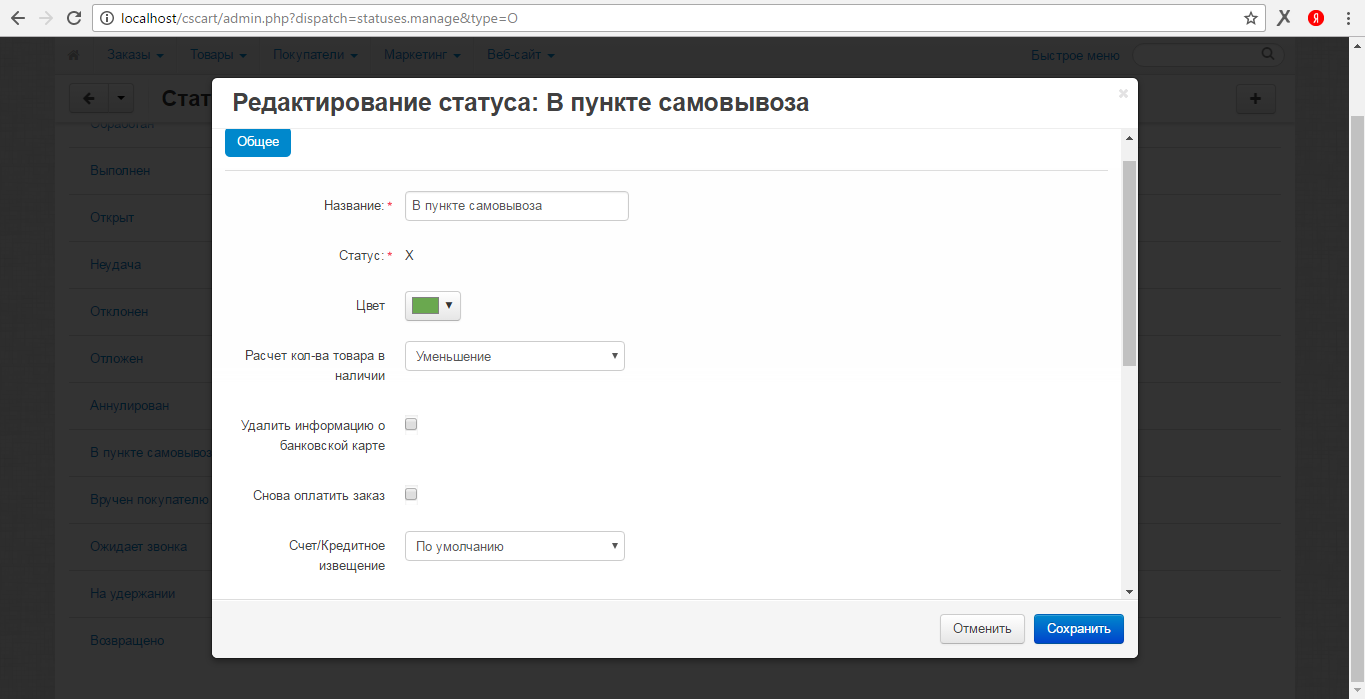The image size is (1365, 699).
Task: Open the Ожидает звонка status
Action: [138, 546]
